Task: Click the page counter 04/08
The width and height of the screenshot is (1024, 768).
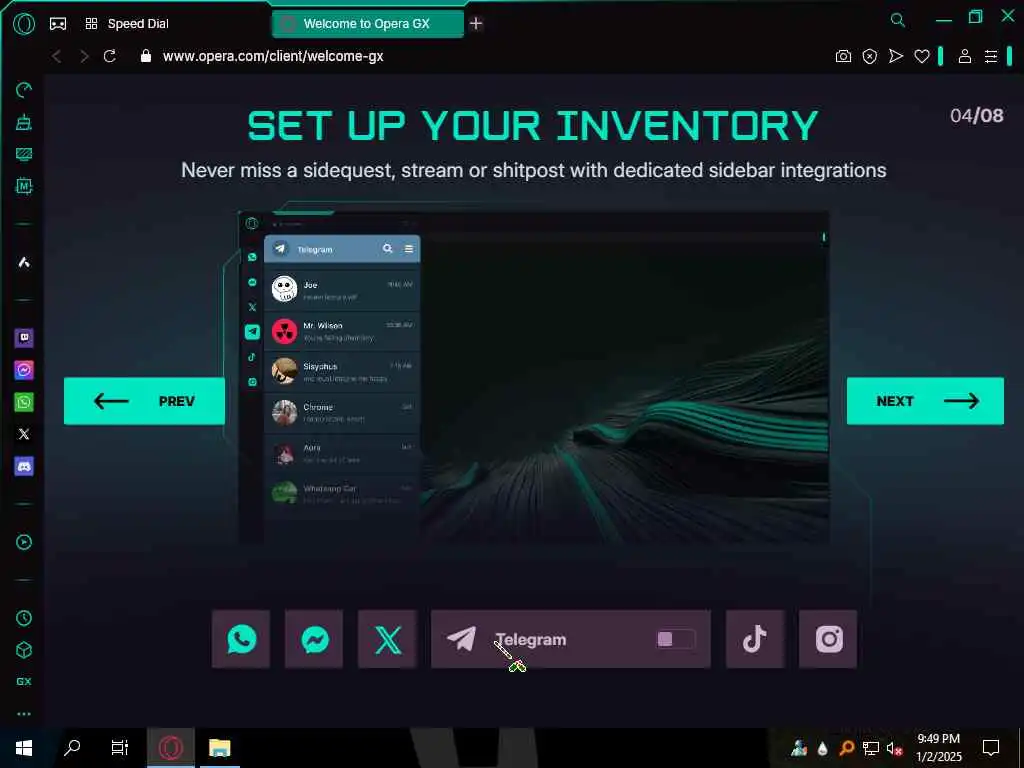Action: pos(976,116)
